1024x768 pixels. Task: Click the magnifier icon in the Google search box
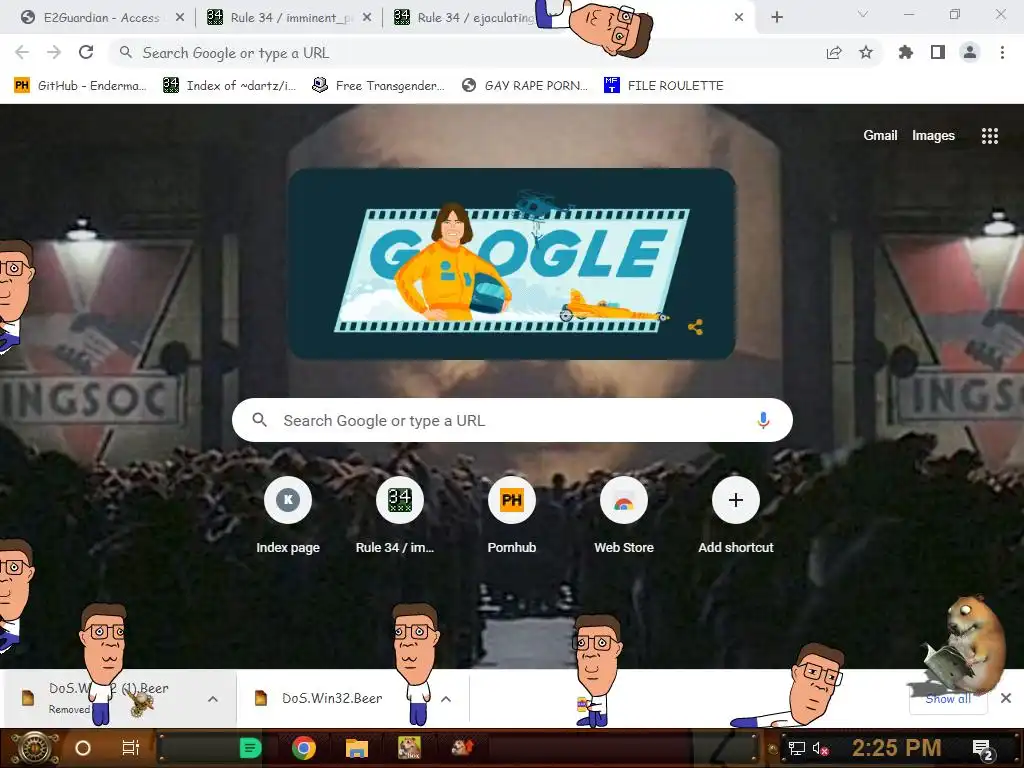pos(259,420)
